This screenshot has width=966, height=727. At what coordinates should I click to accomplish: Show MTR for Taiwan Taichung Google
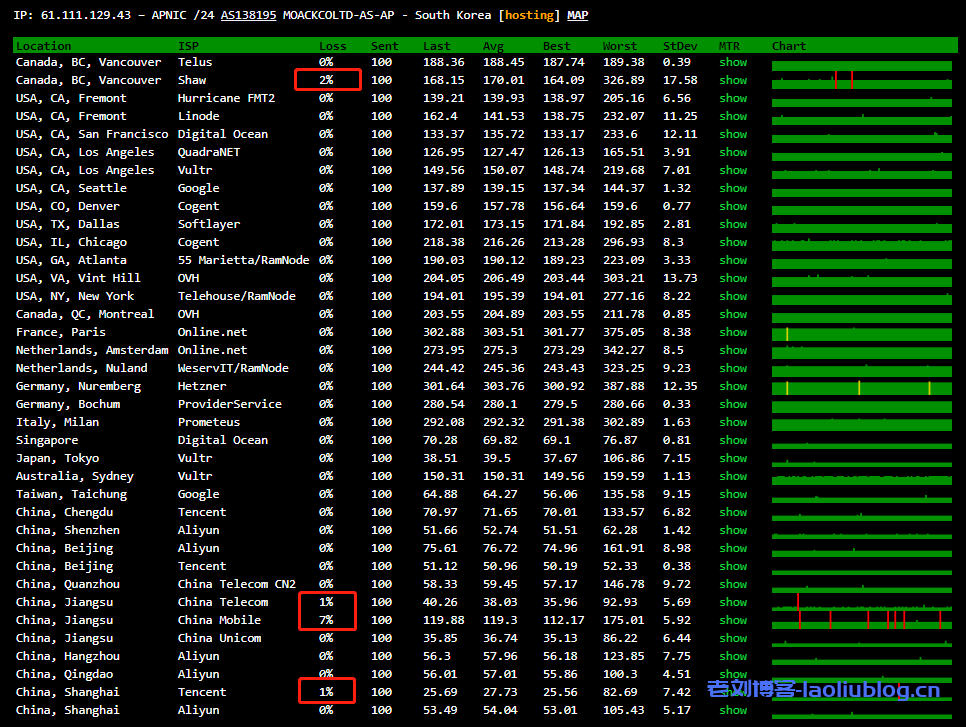coord(733,494)
